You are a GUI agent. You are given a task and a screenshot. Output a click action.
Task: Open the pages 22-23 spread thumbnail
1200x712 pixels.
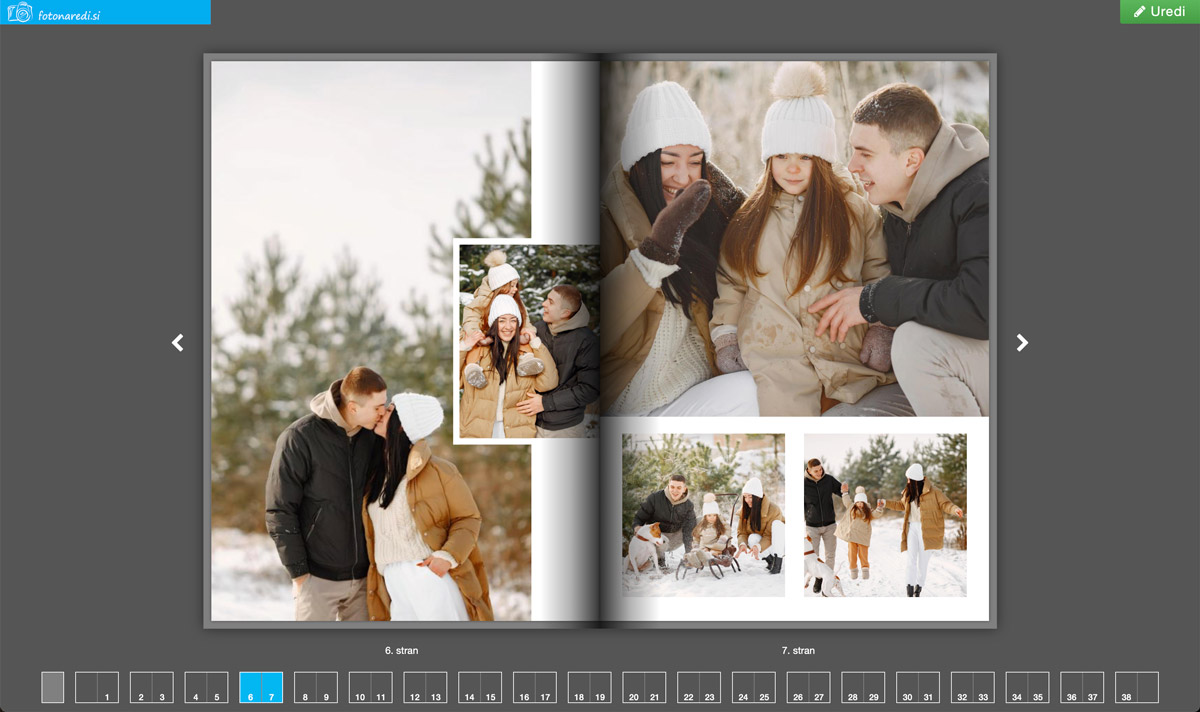click(698, 687)
